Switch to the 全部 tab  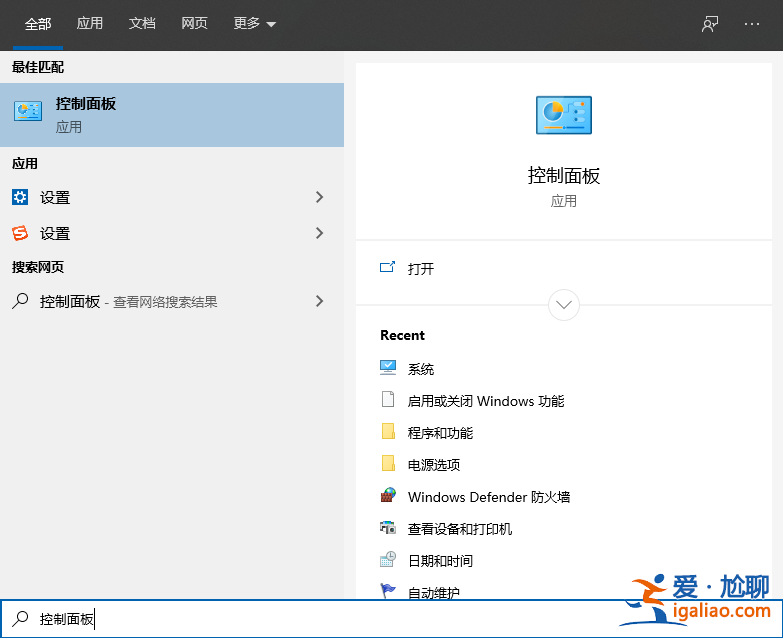pos(38,23)
